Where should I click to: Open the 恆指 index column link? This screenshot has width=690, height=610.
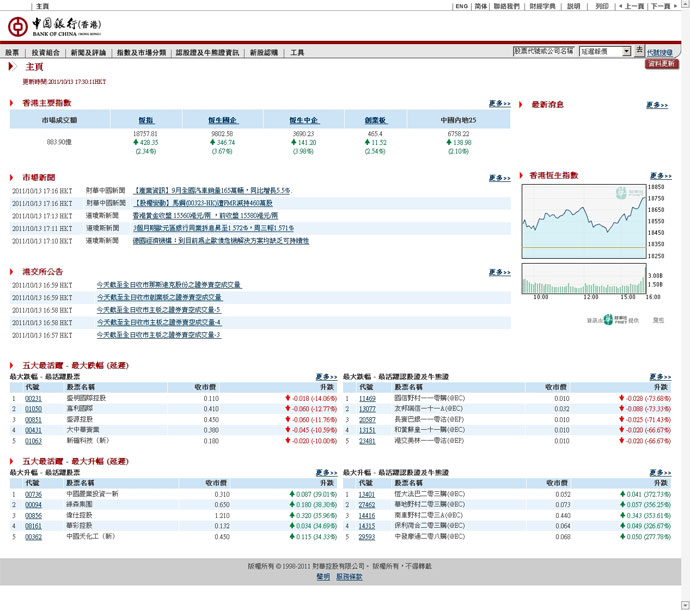[146, 120]
